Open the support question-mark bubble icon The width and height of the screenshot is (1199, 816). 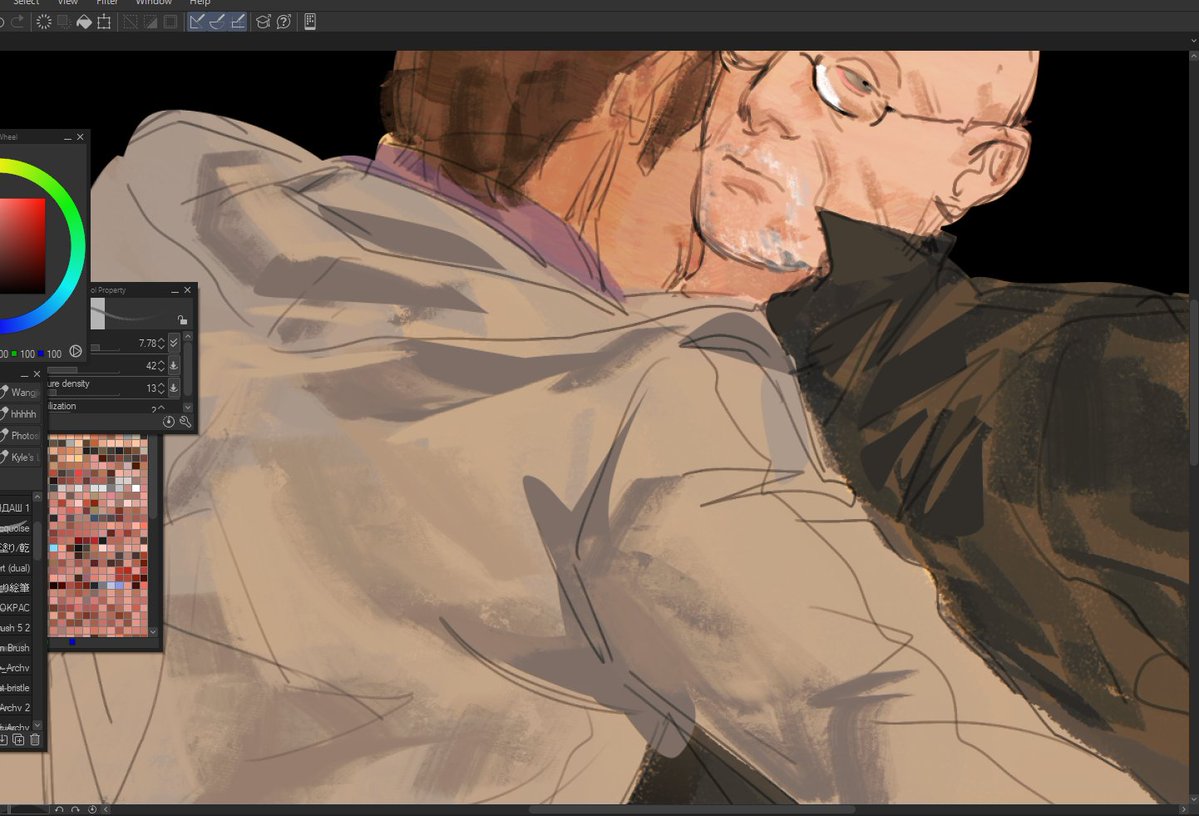click(x=284, y=22)
